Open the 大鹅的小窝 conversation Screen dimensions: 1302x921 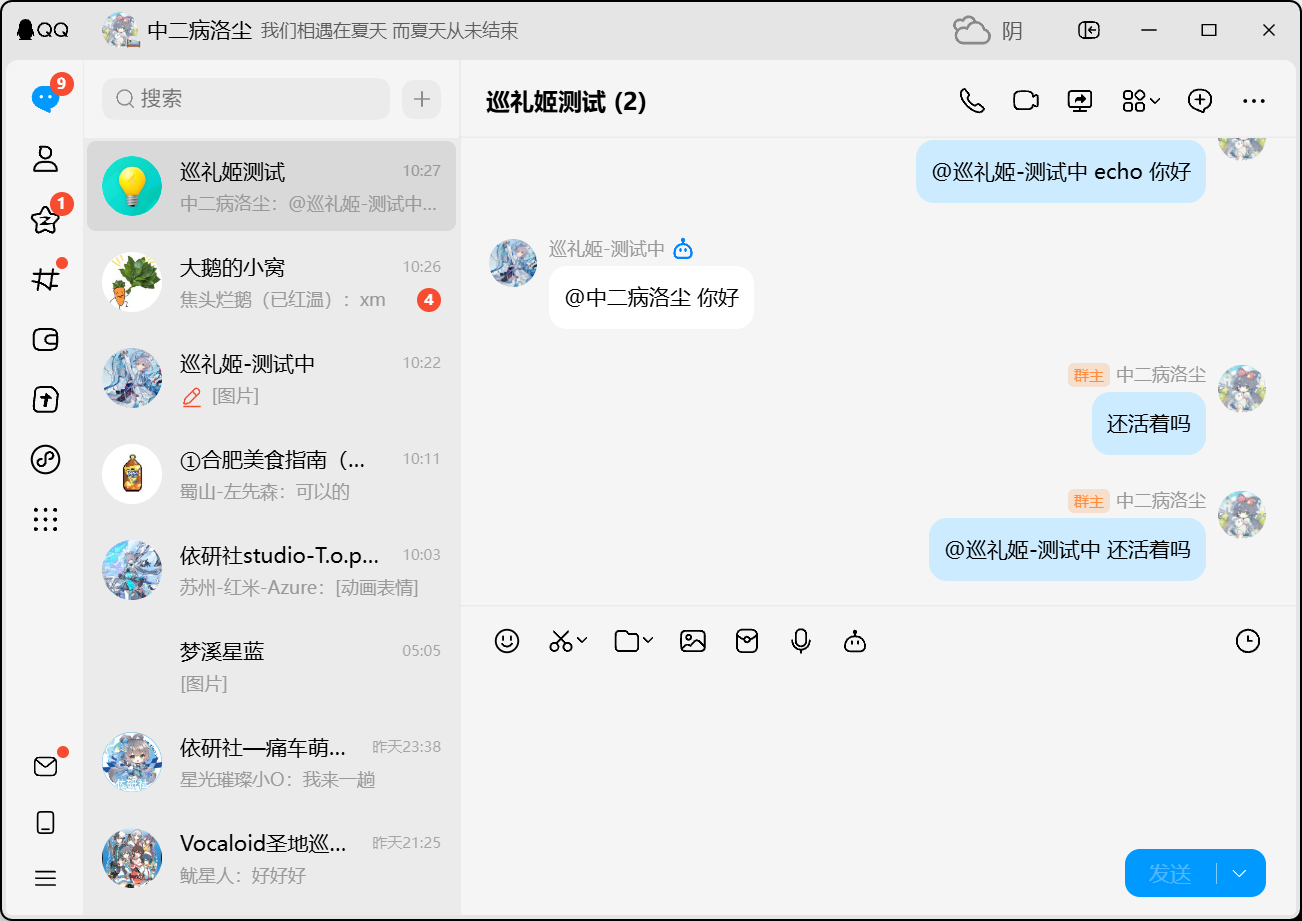click(271, 283)
